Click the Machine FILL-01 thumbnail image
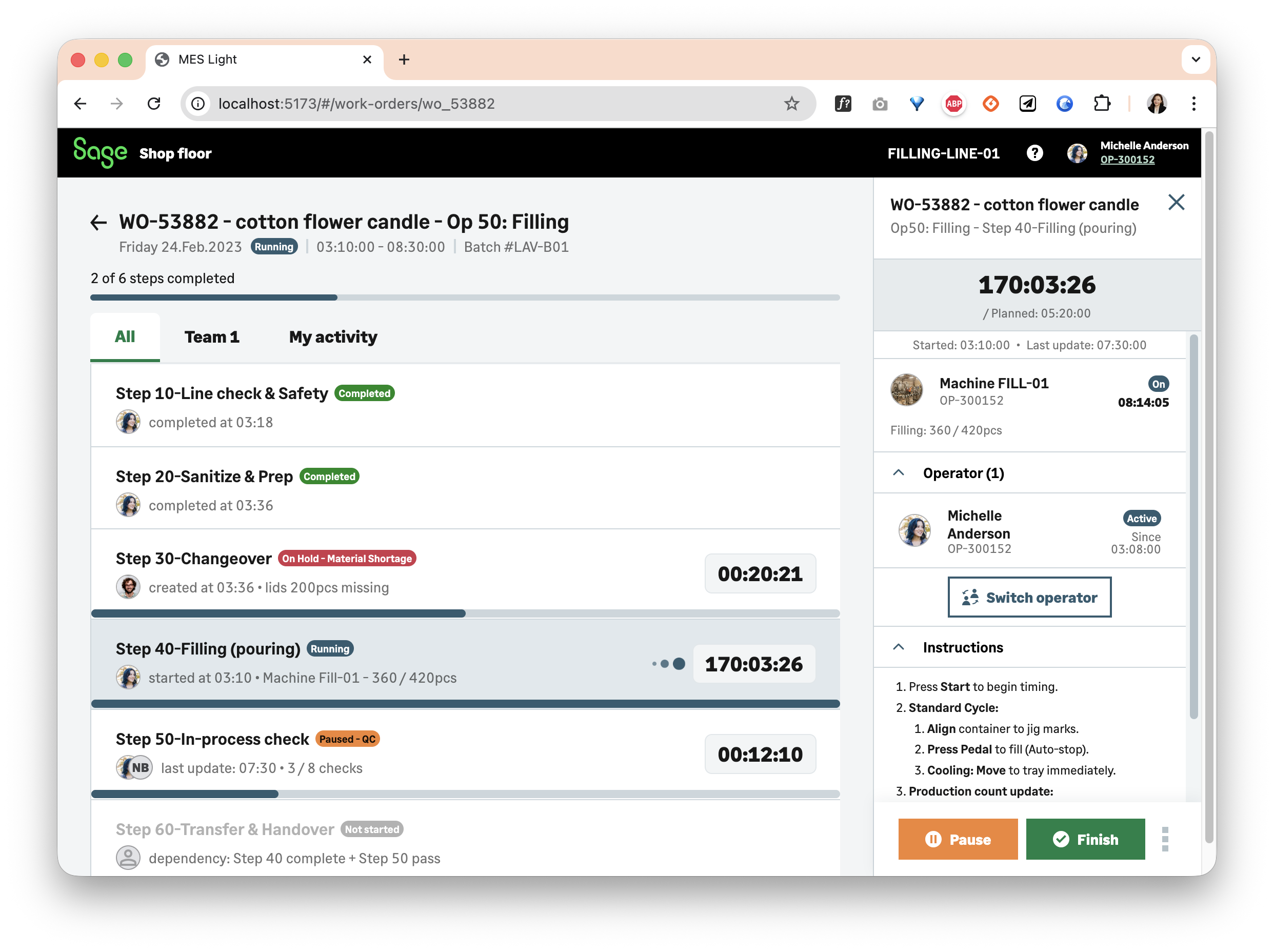This screenshot has width=1274, height=952. coord(907,390)
